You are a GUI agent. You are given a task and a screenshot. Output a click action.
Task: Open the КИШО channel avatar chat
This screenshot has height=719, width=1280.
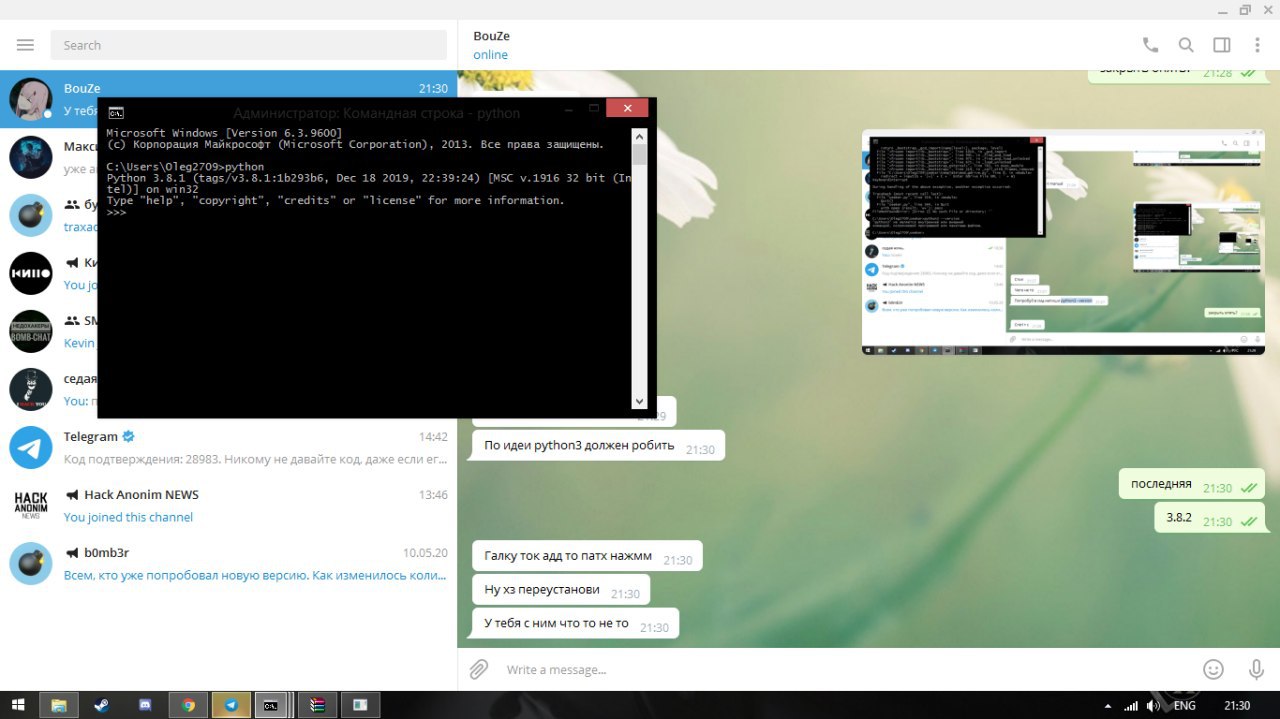click(x=31, y=273)
